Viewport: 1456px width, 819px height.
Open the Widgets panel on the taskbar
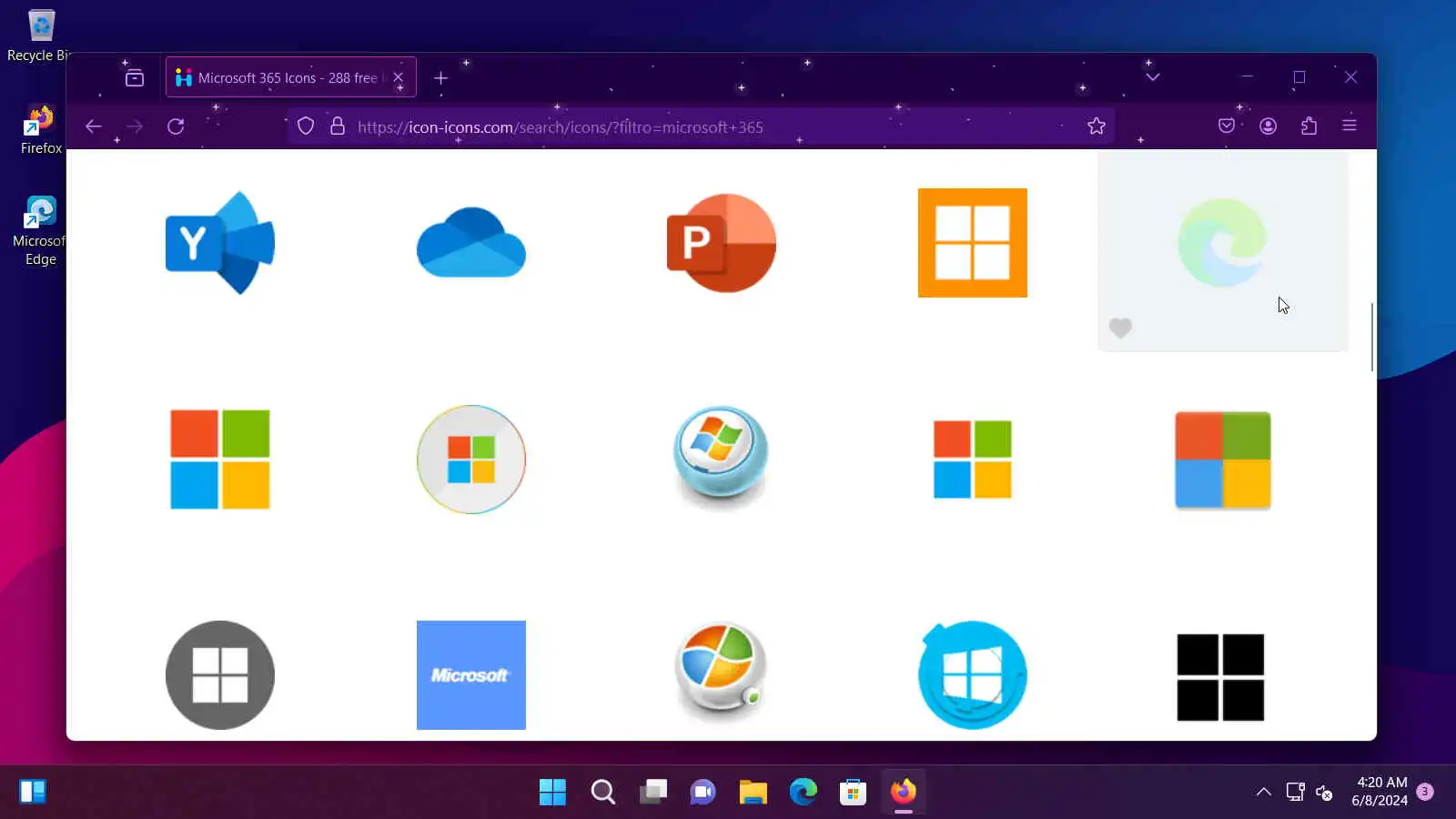(x=33, y=792)
